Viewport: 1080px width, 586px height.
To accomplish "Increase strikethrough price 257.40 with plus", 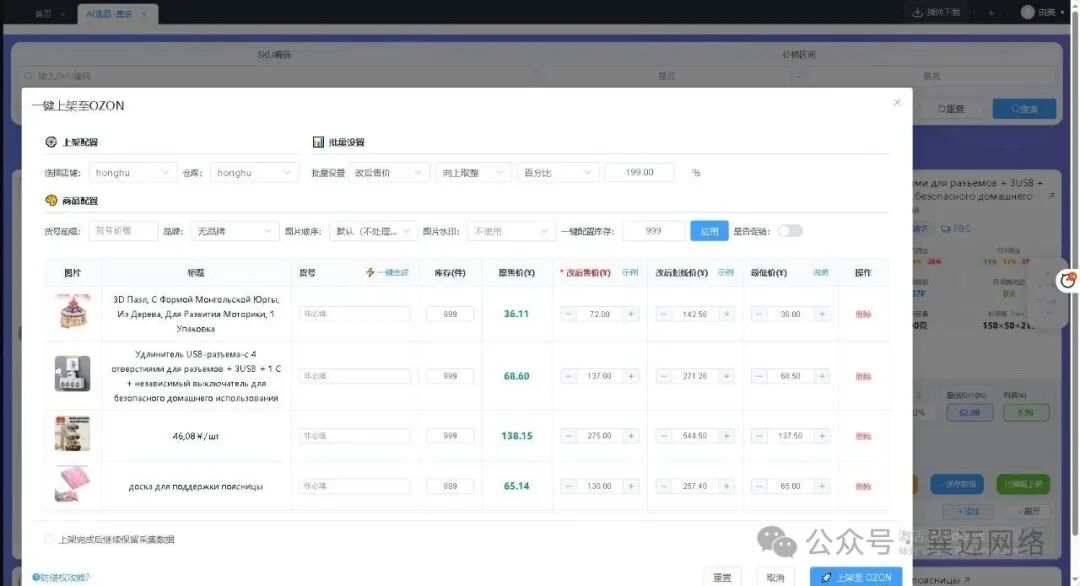I will (x=727, y=486).
